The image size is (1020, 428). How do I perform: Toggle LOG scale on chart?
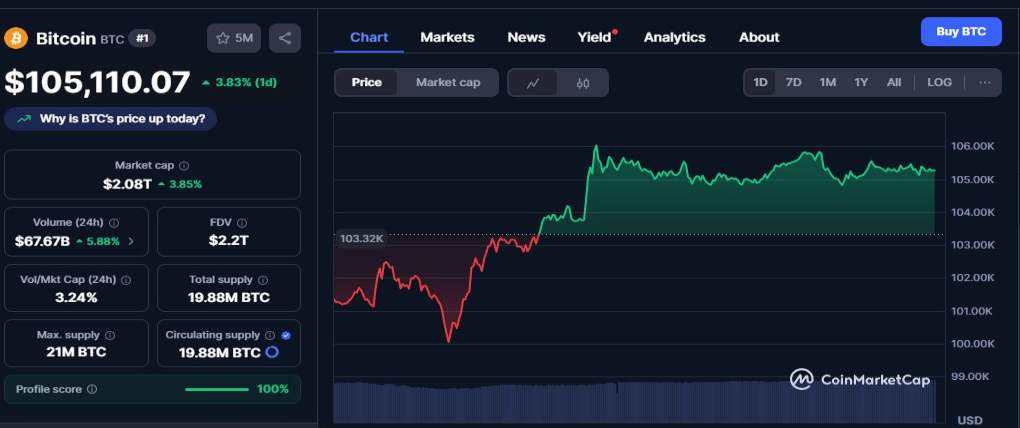point(939,83)
